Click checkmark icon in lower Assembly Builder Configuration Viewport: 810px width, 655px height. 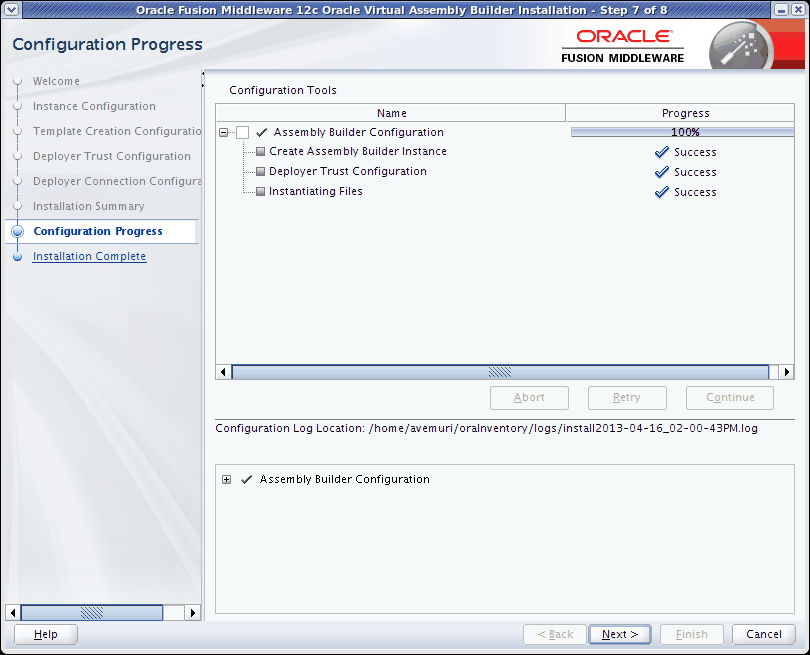[x=246, y=479]
